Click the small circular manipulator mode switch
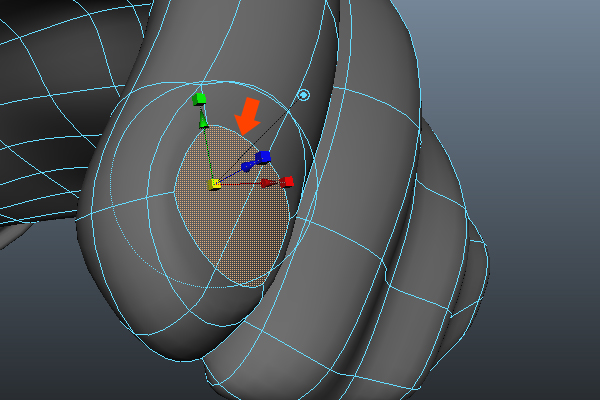This screenshot has width=600, height=400. pos(303,95)
